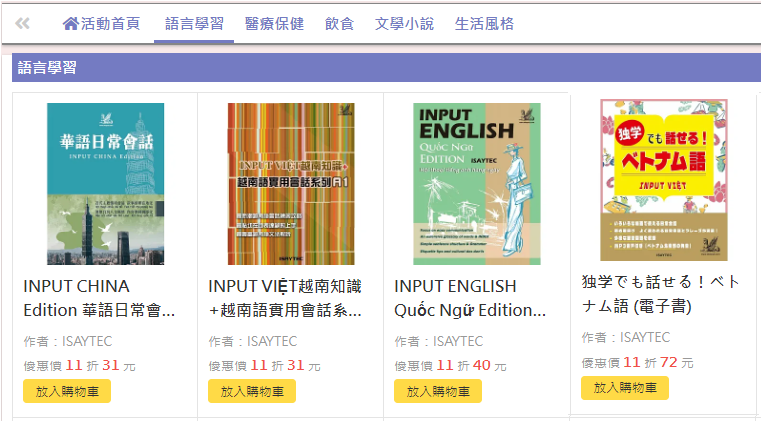
Task: Click the 72 元 price of 独学でも話せる
Action: pyautogui.click(x=677, y=362)
